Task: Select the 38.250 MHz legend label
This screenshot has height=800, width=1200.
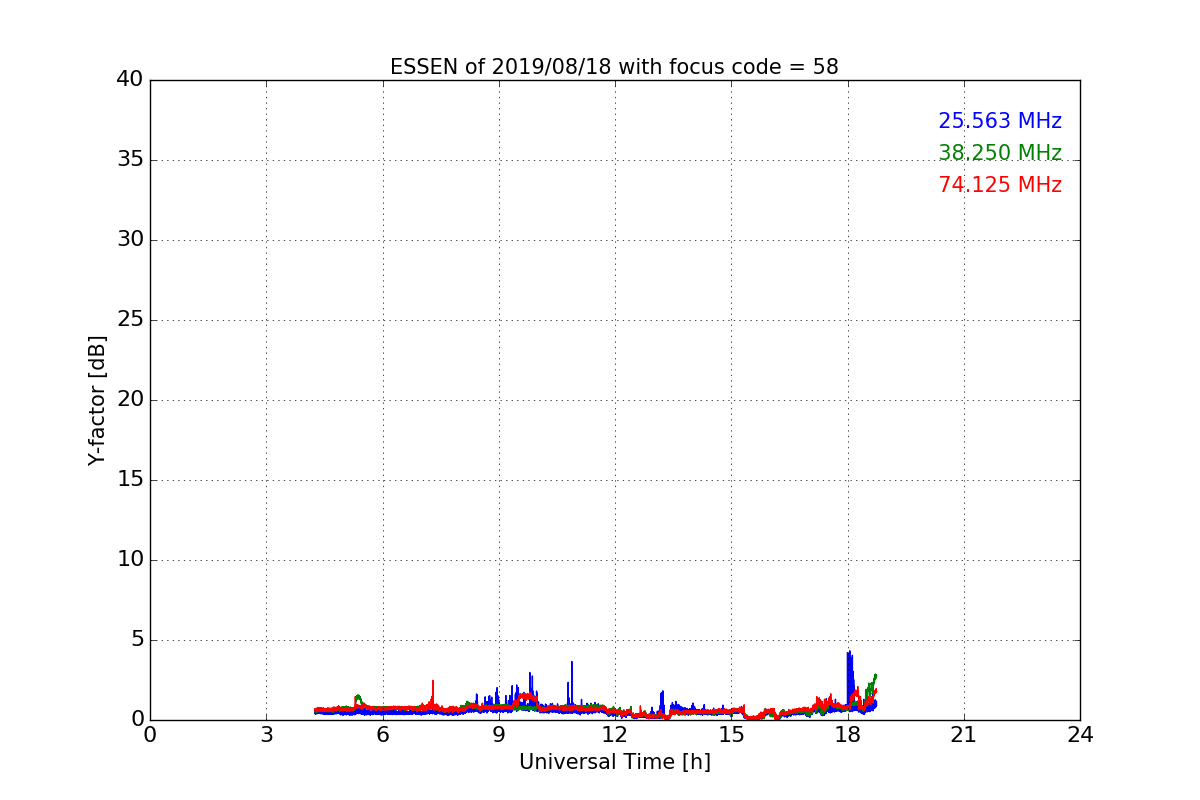Action: click(1000, 153)
